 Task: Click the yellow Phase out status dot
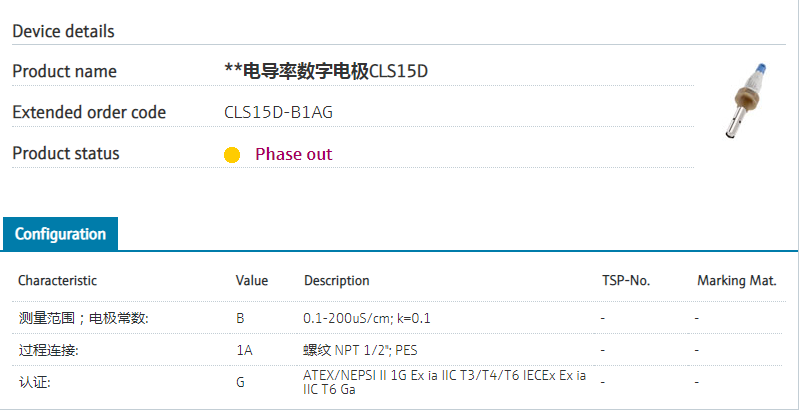point(232,155)
